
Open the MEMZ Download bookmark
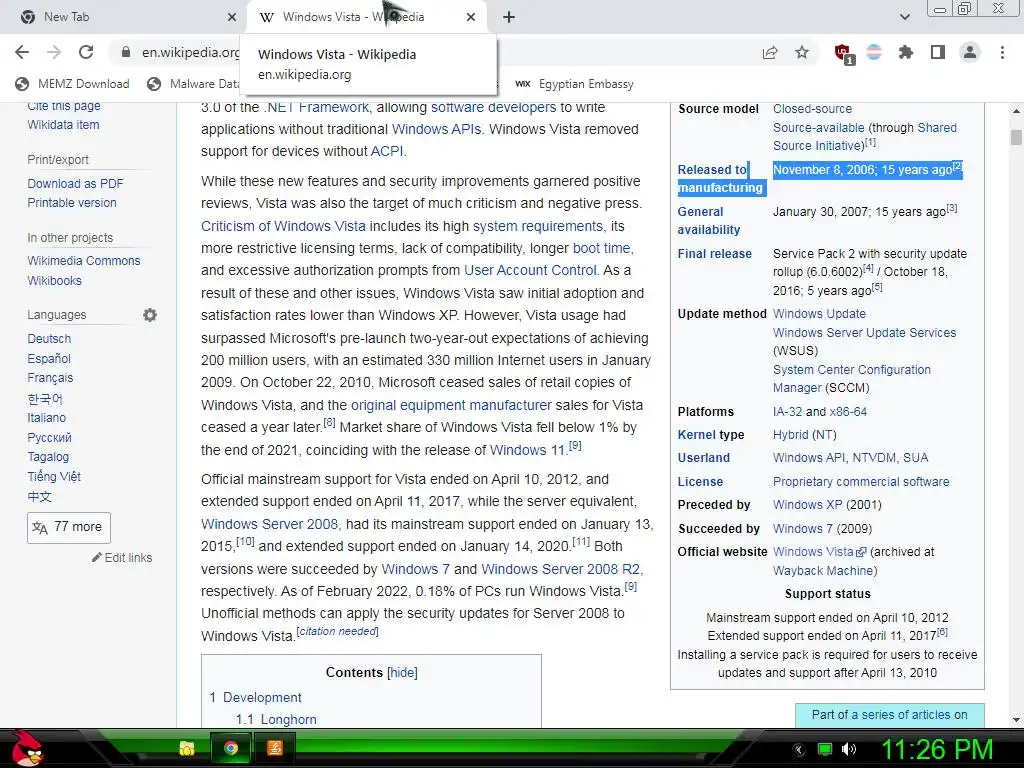coord(72,84)
